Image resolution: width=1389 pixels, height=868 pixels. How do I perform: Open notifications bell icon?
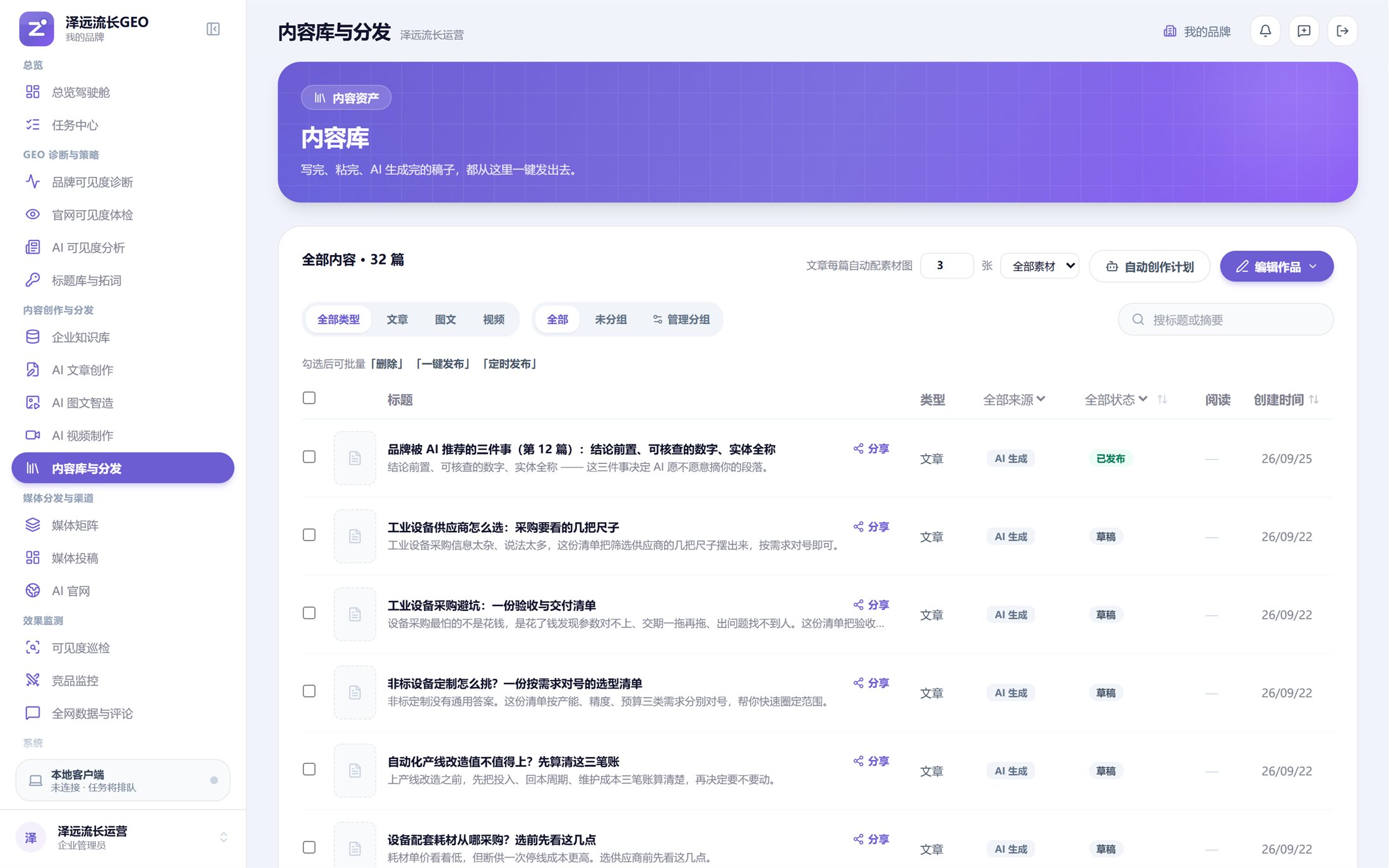click(1265, 31)
